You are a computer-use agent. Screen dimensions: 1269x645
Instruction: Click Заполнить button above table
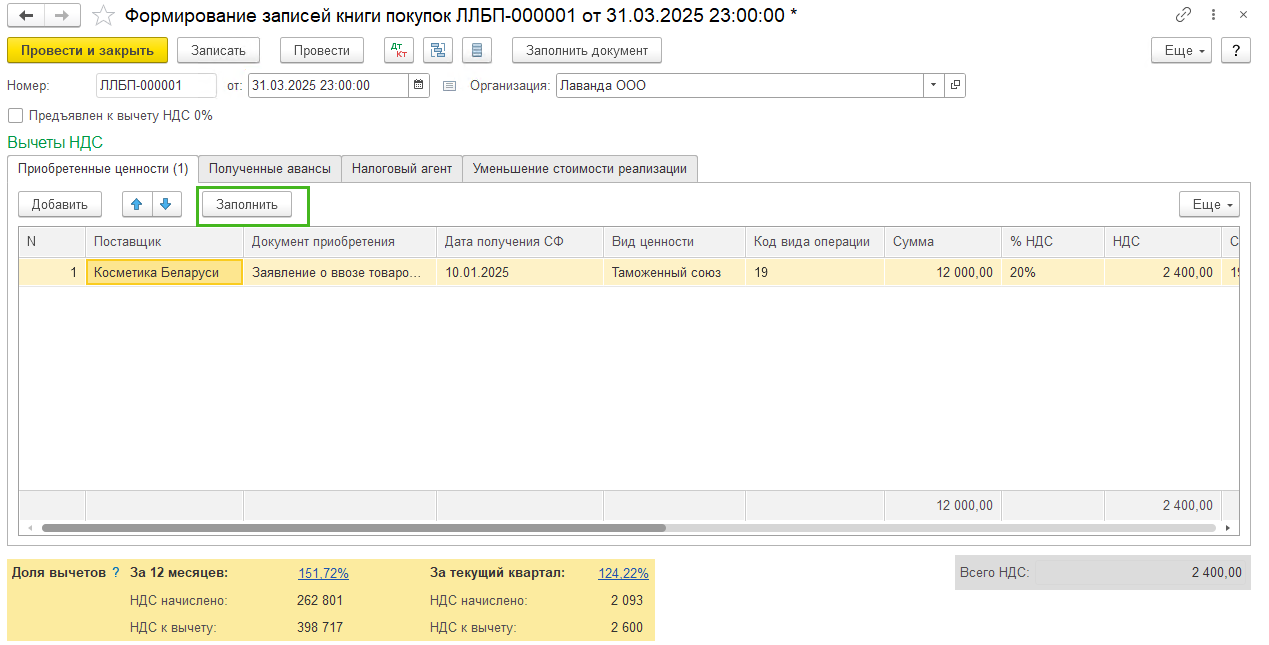[x=247, y=204]
